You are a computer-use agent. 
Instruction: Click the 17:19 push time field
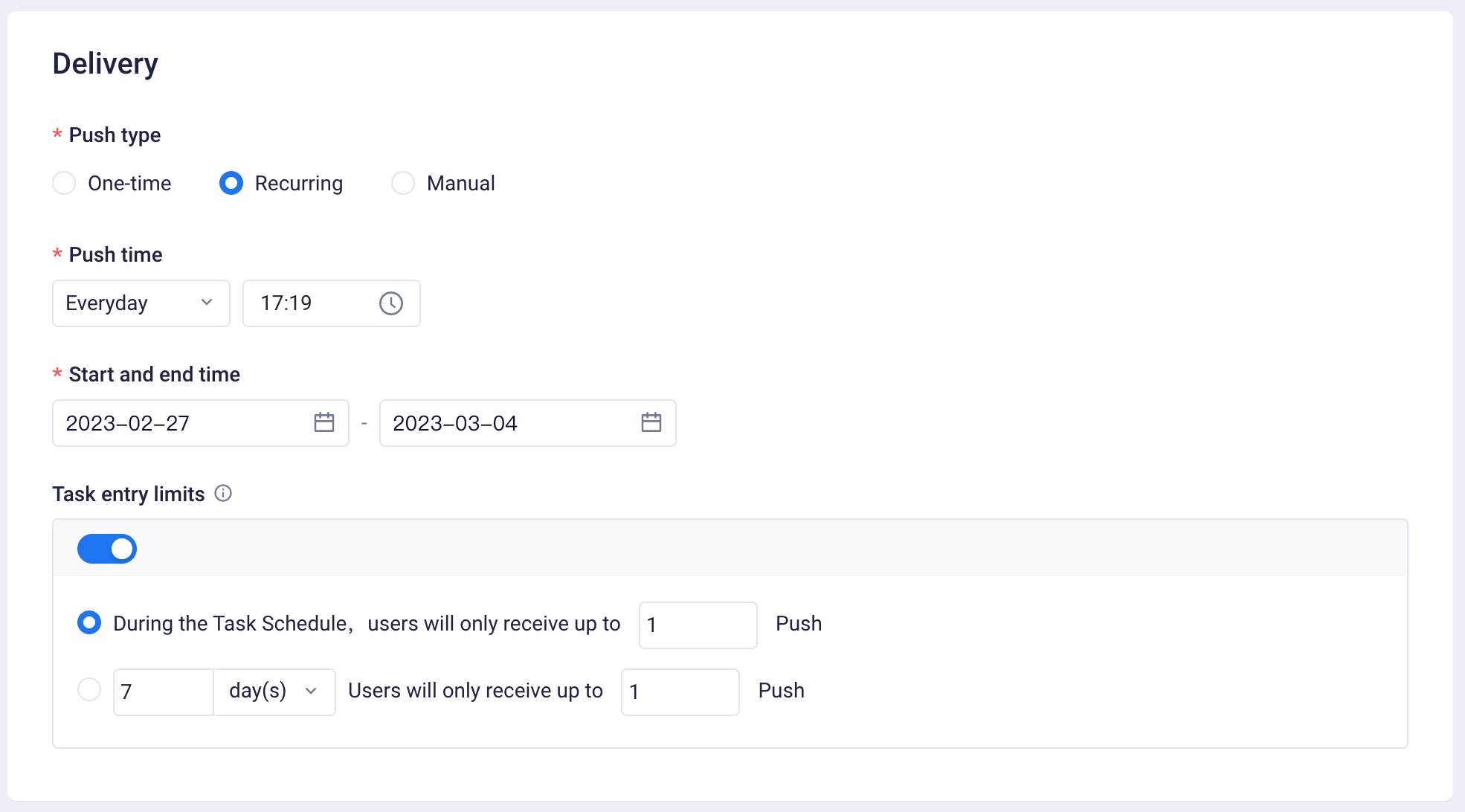(x=312, y=303)
